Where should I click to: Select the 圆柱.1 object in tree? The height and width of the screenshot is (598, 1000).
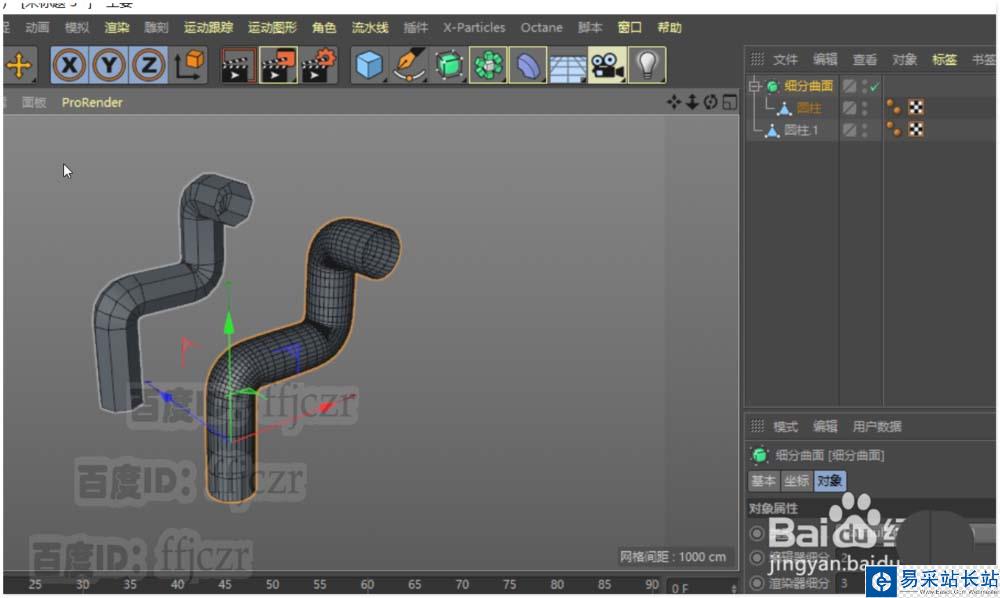[801, 130]
